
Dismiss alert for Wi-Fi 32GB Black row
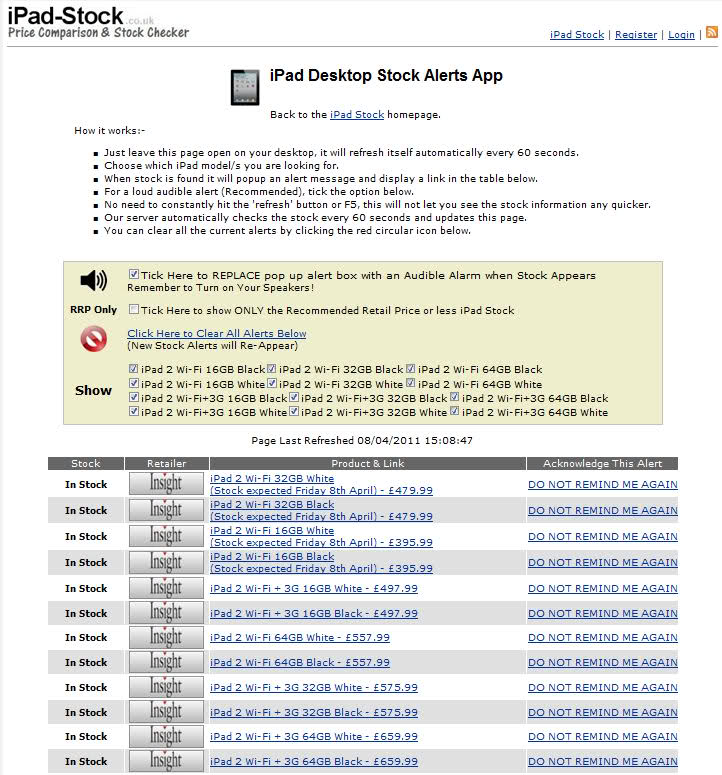click(x=602, y=511)
